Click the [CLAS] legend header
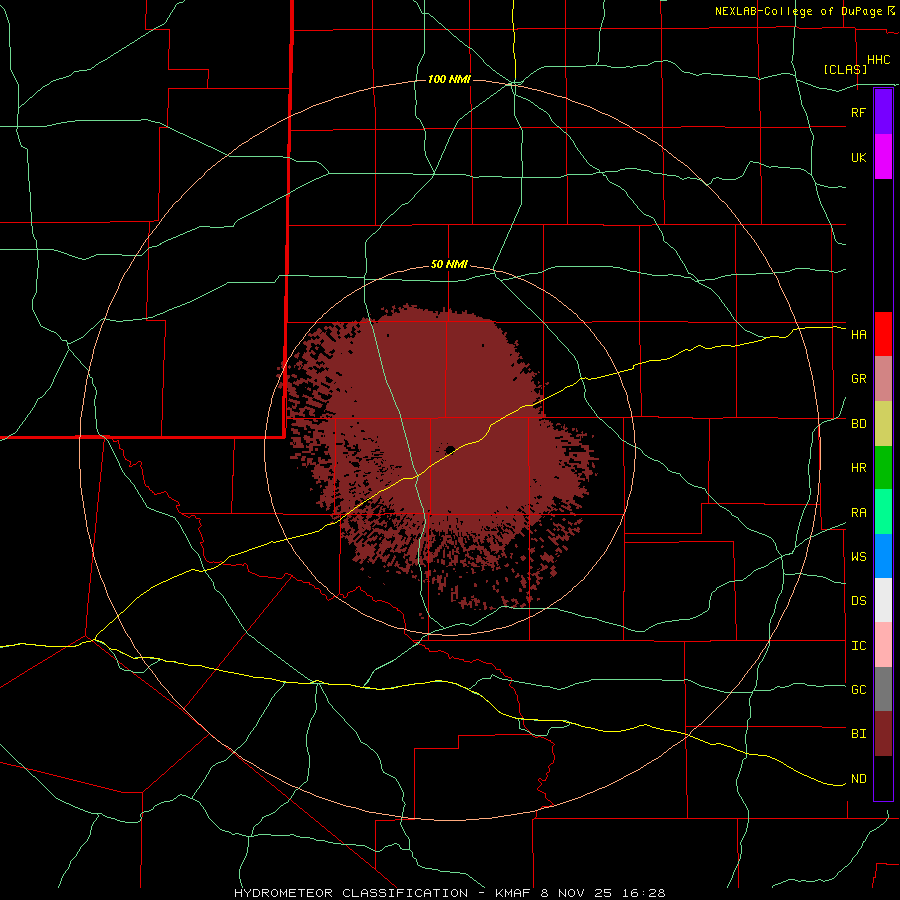The image size is (900, 900). 845,69
